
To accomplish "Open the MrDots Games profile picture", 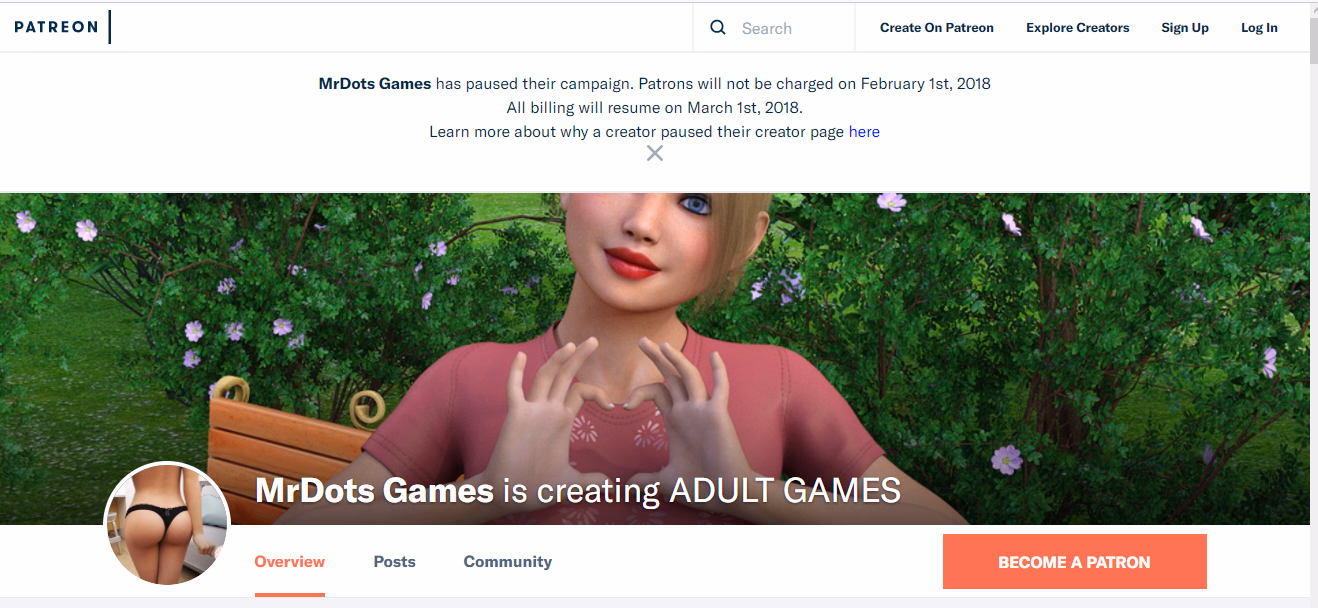I will tap(168, 524).
